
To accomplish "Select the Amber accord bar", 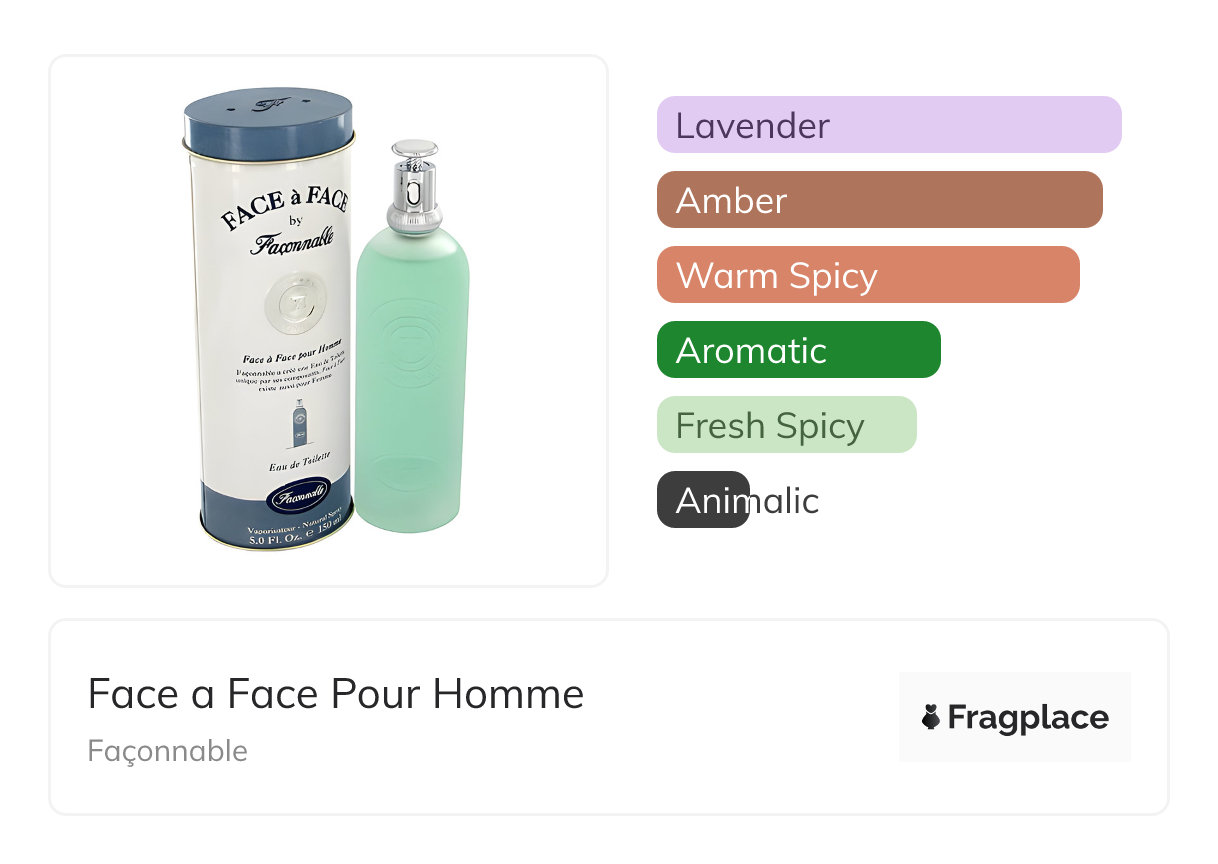I will 879,200.
